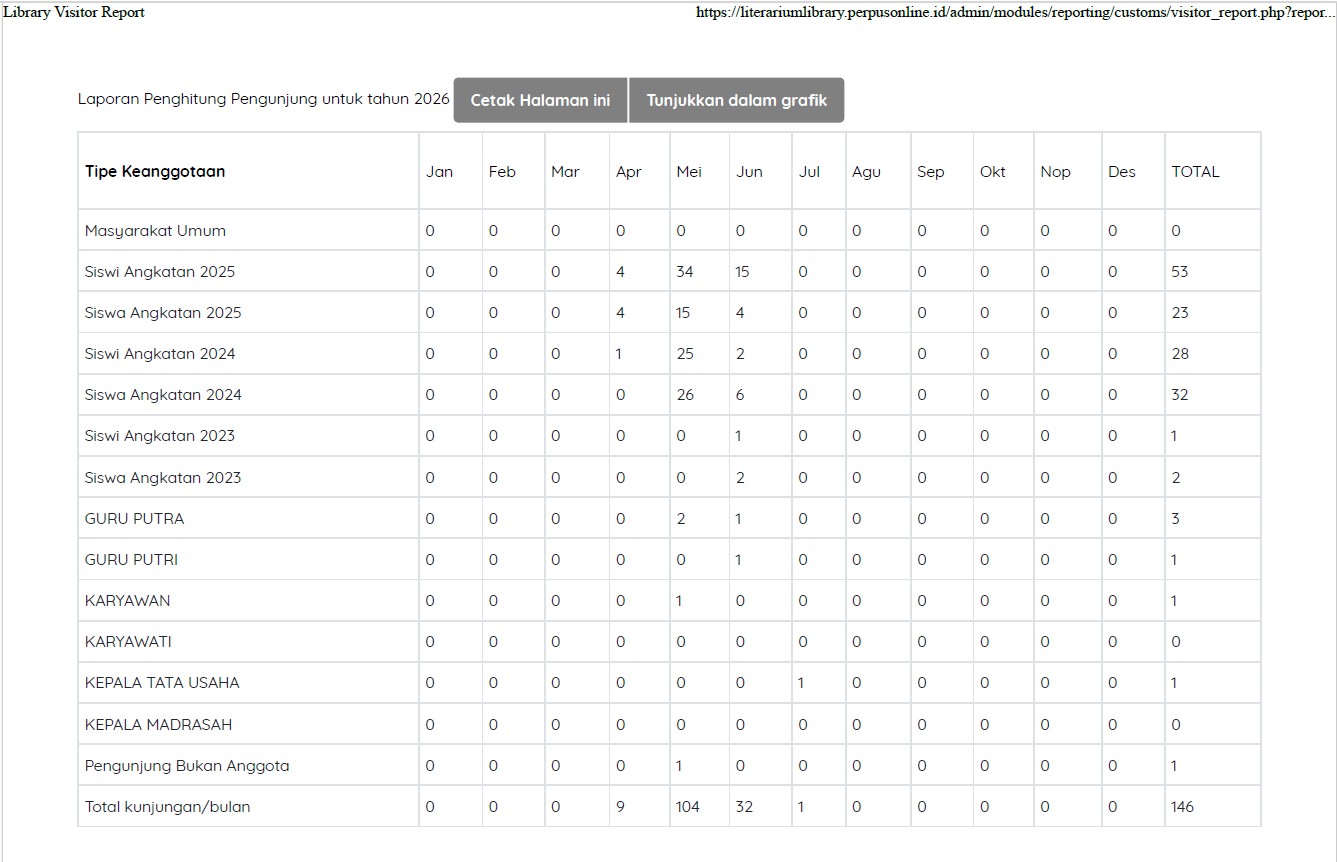Screen dimensions: 1337x862
Task: Click the Siswi Angkatan 2025 total 53
Action: (1180, 272)
